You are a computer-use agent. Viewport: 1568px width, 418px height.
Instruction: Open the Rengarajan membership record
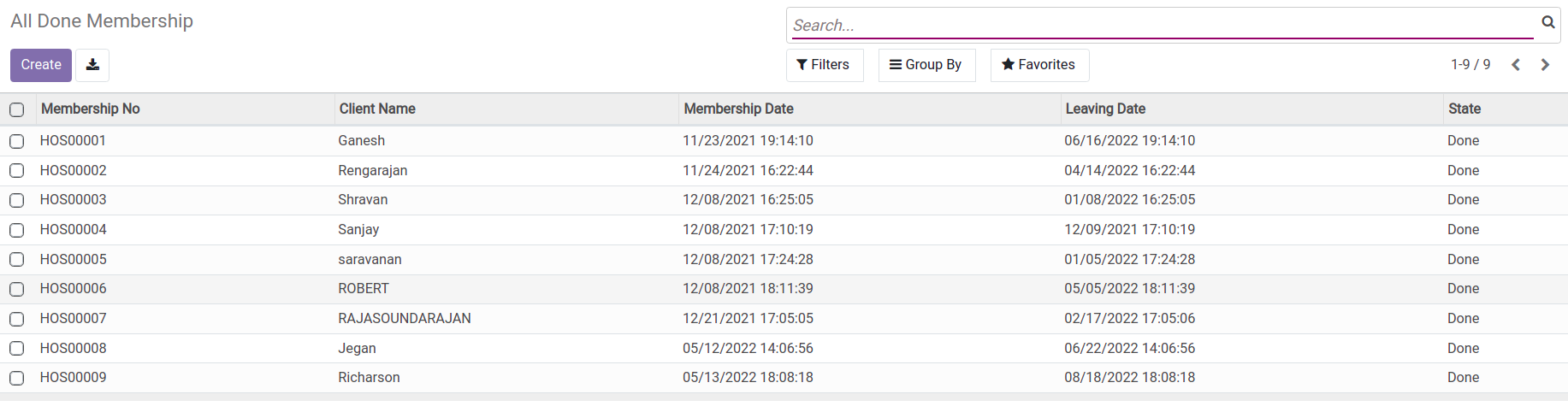373,171
